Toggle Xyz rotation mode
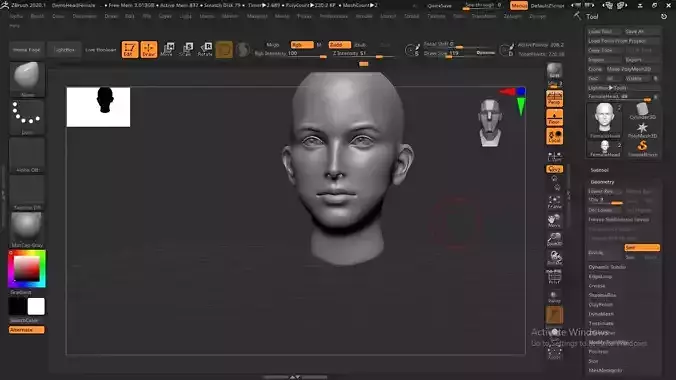Screen dimensions: 676x380 click(x=554, y=169)
